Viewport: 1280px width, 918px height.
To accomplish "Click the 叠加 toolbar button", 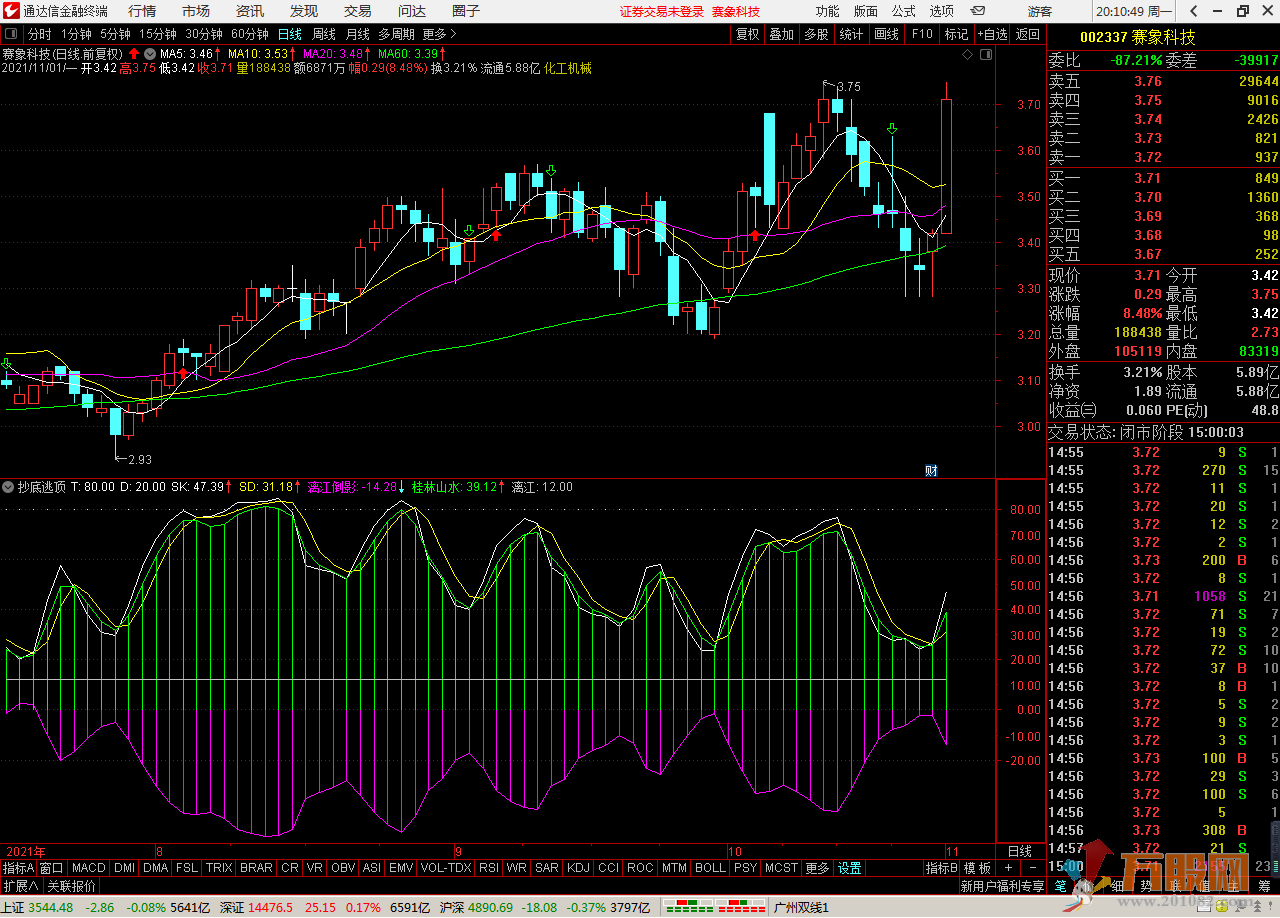I will pos(781,34).
